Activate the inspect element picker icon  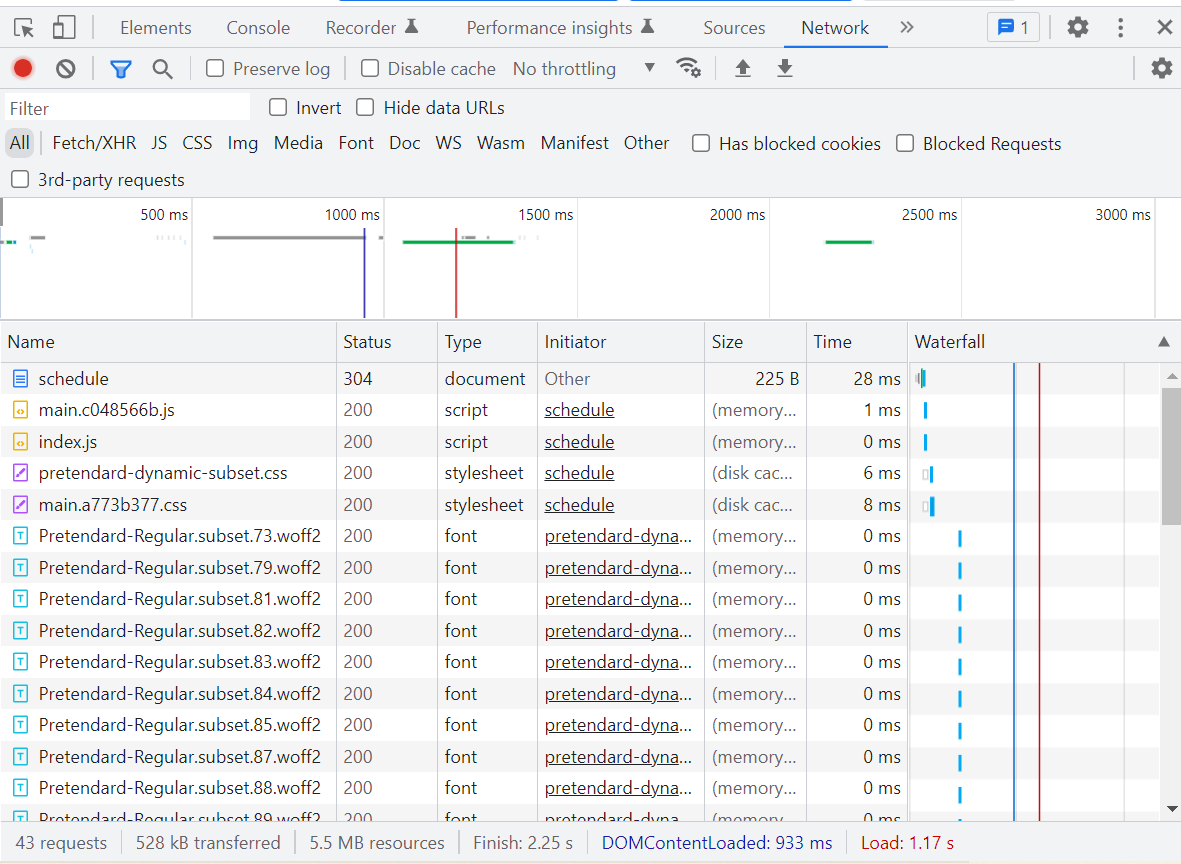24,28
